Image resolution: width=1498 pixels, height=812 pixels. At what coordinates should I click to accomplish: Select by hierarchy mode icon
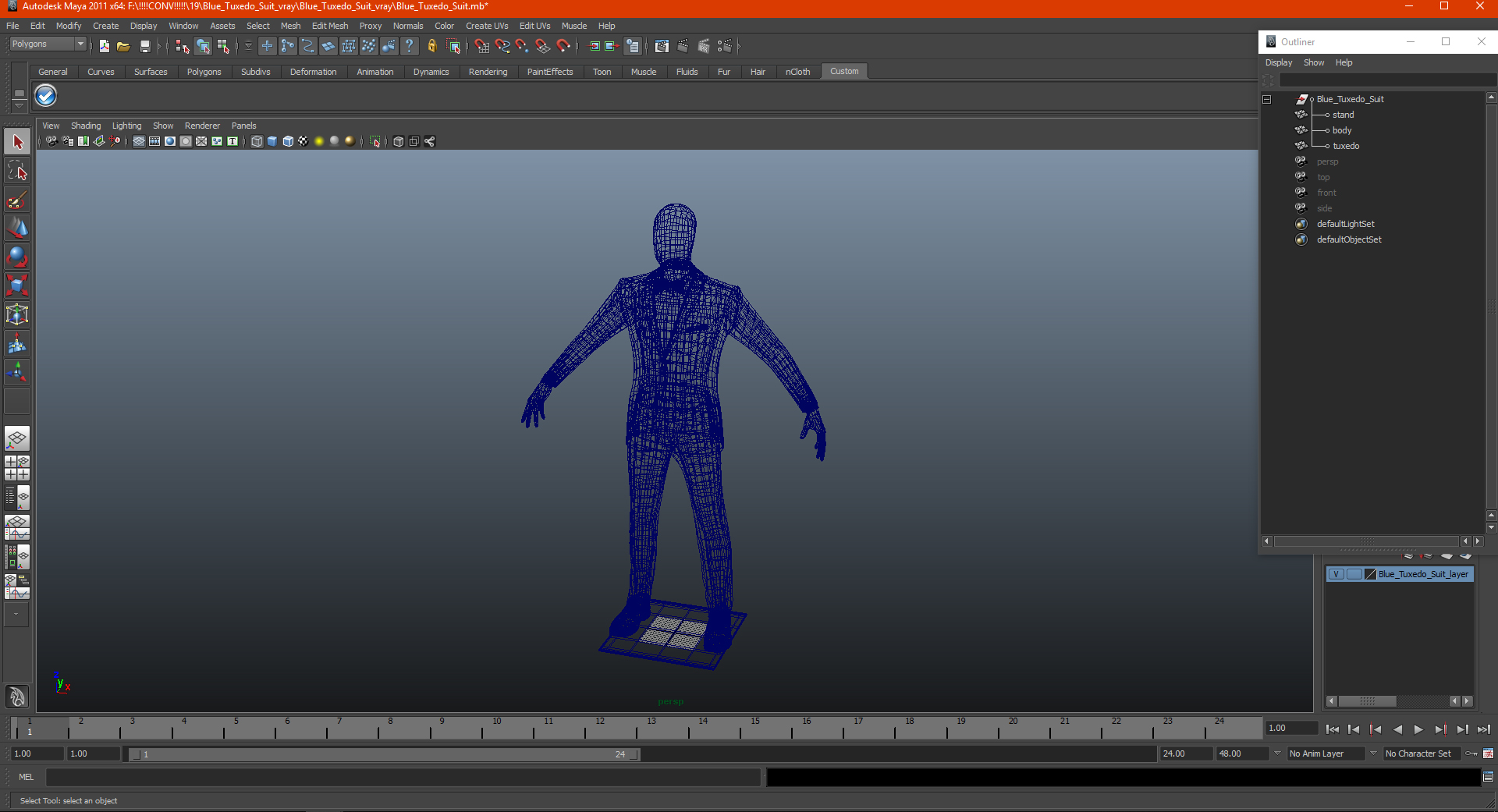tap(183, 47)
